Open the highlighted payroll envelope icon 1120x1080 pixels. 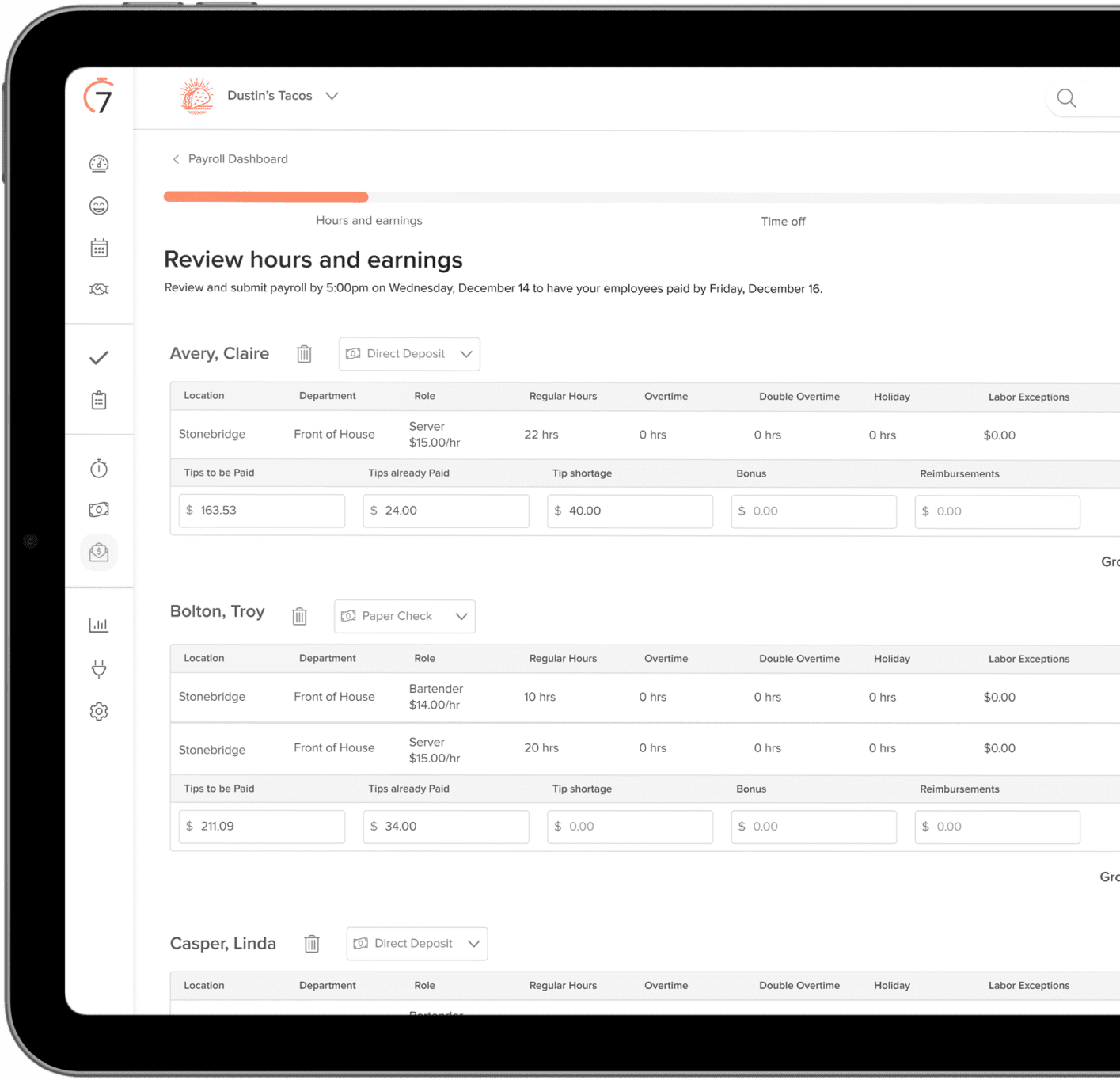tap(99, 552)
